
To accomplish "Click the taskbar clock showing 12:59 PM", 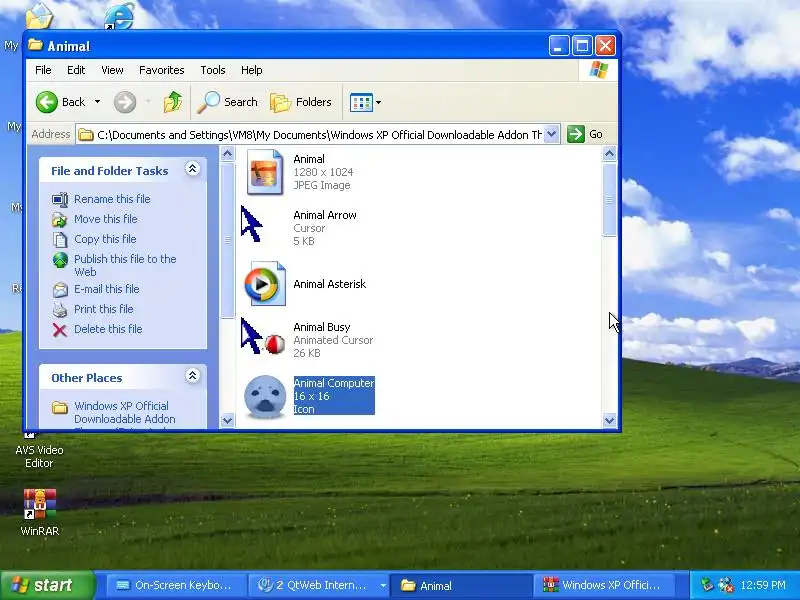I will tap(763, 585).
